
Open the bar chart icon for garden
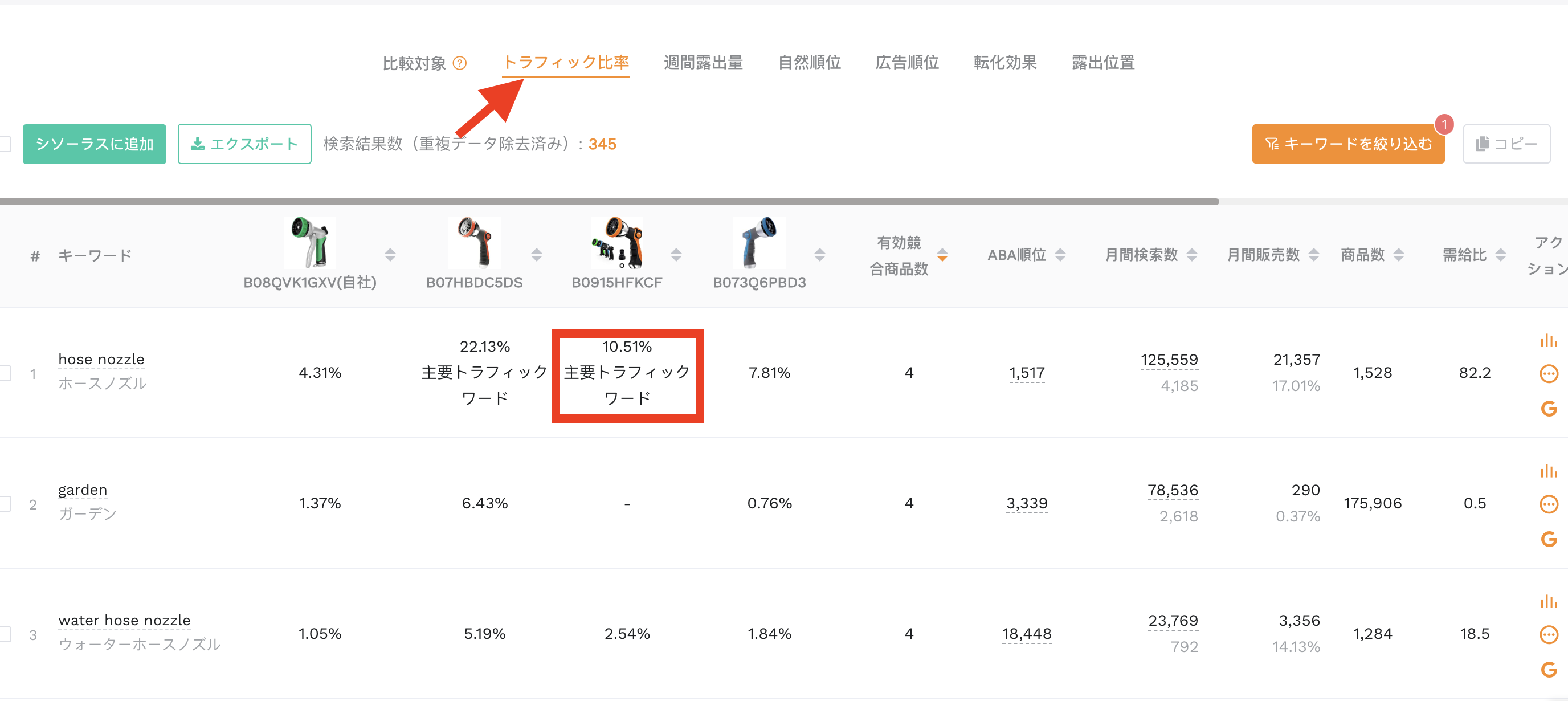1549,471
